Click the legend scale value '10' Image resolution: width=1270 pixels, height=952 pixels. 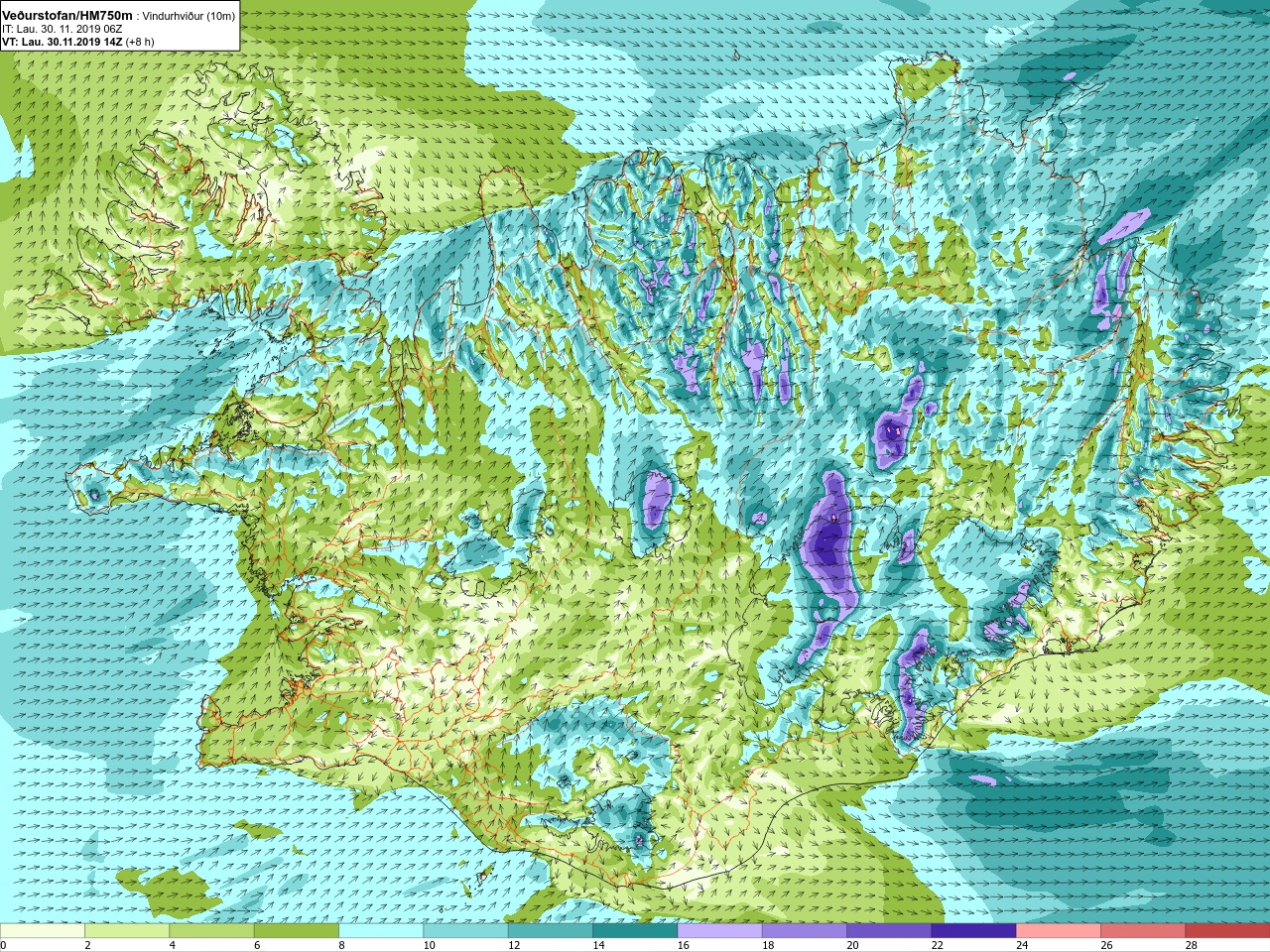tap(430, 945)
